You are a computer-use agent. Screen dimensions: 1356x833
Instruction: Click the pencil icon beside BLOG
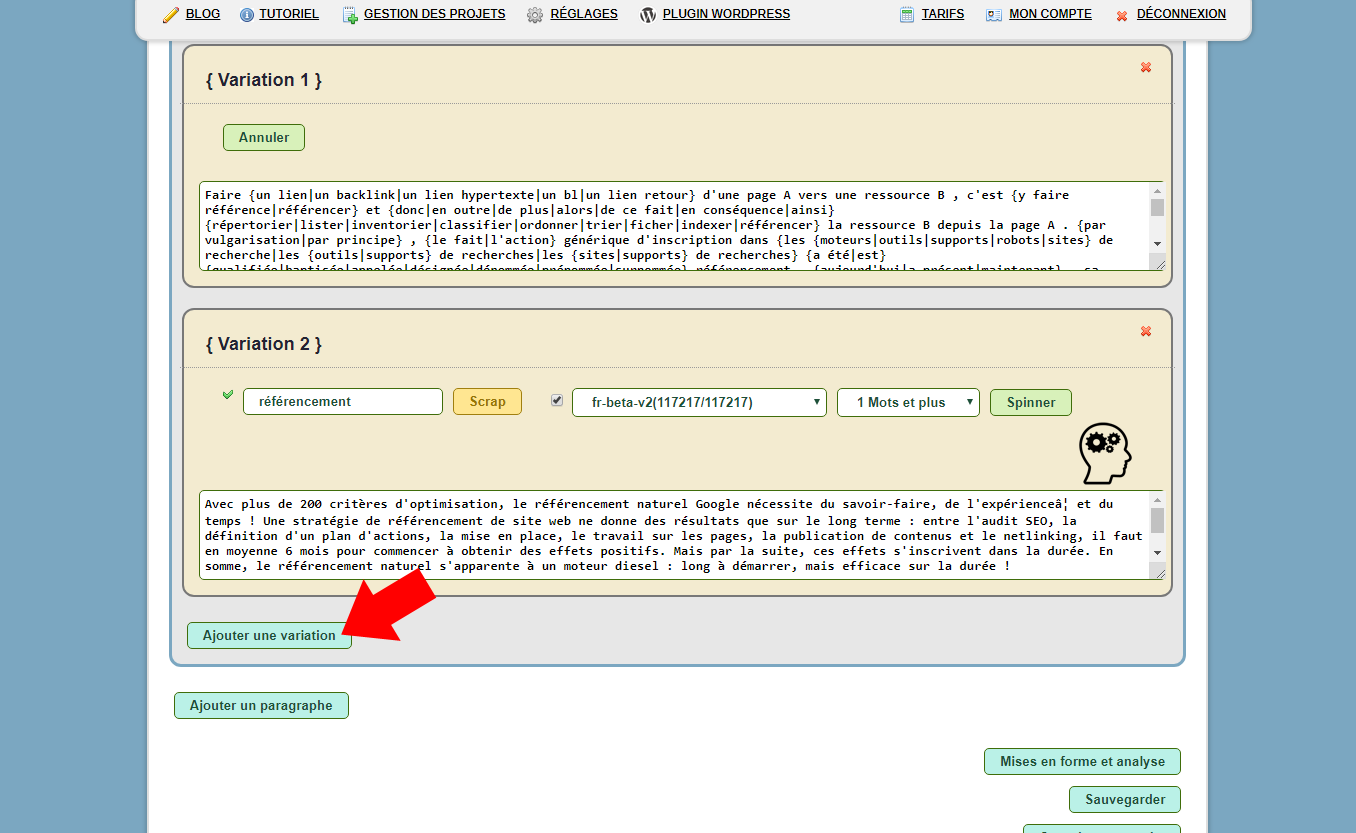(x=171, y=15)
